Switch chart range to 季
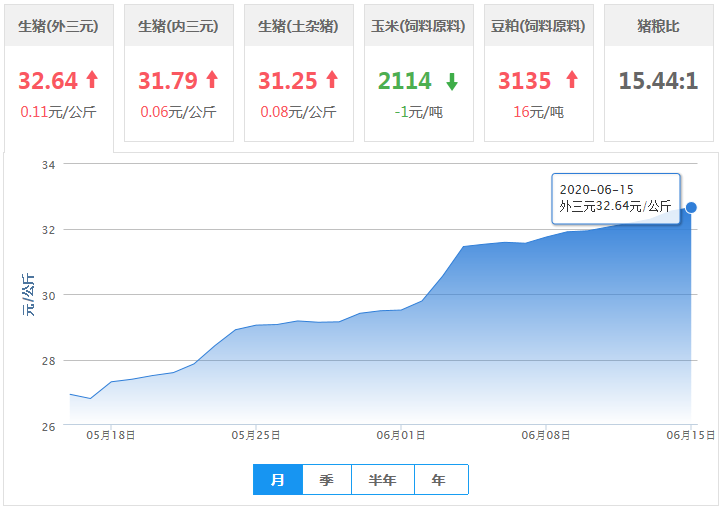 (x=327, y=480)
